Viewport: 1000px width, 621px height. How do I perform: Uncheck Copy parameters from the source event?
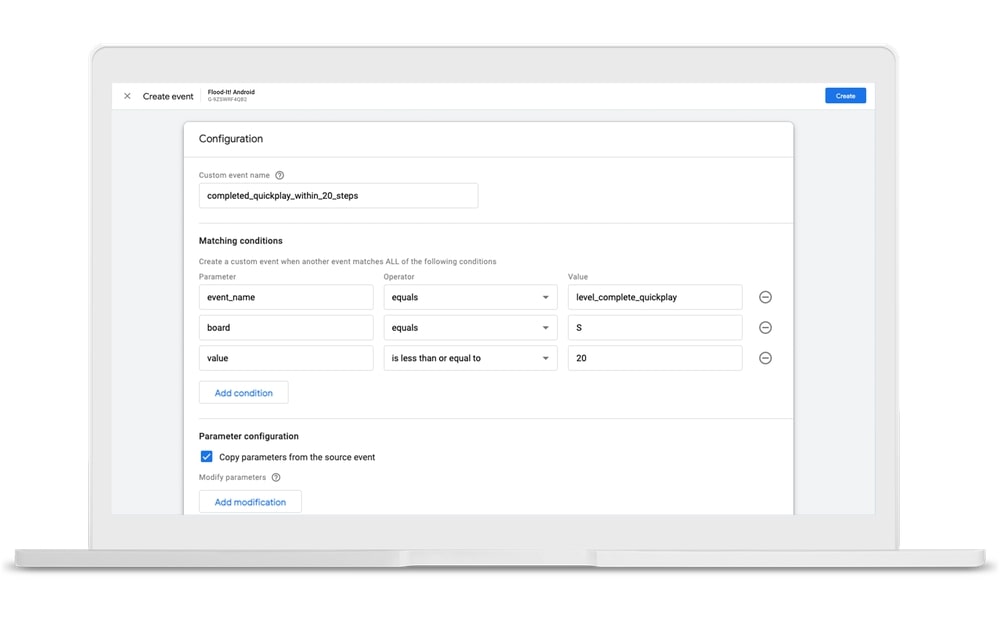pyautogui.click(x=207, y=457)
